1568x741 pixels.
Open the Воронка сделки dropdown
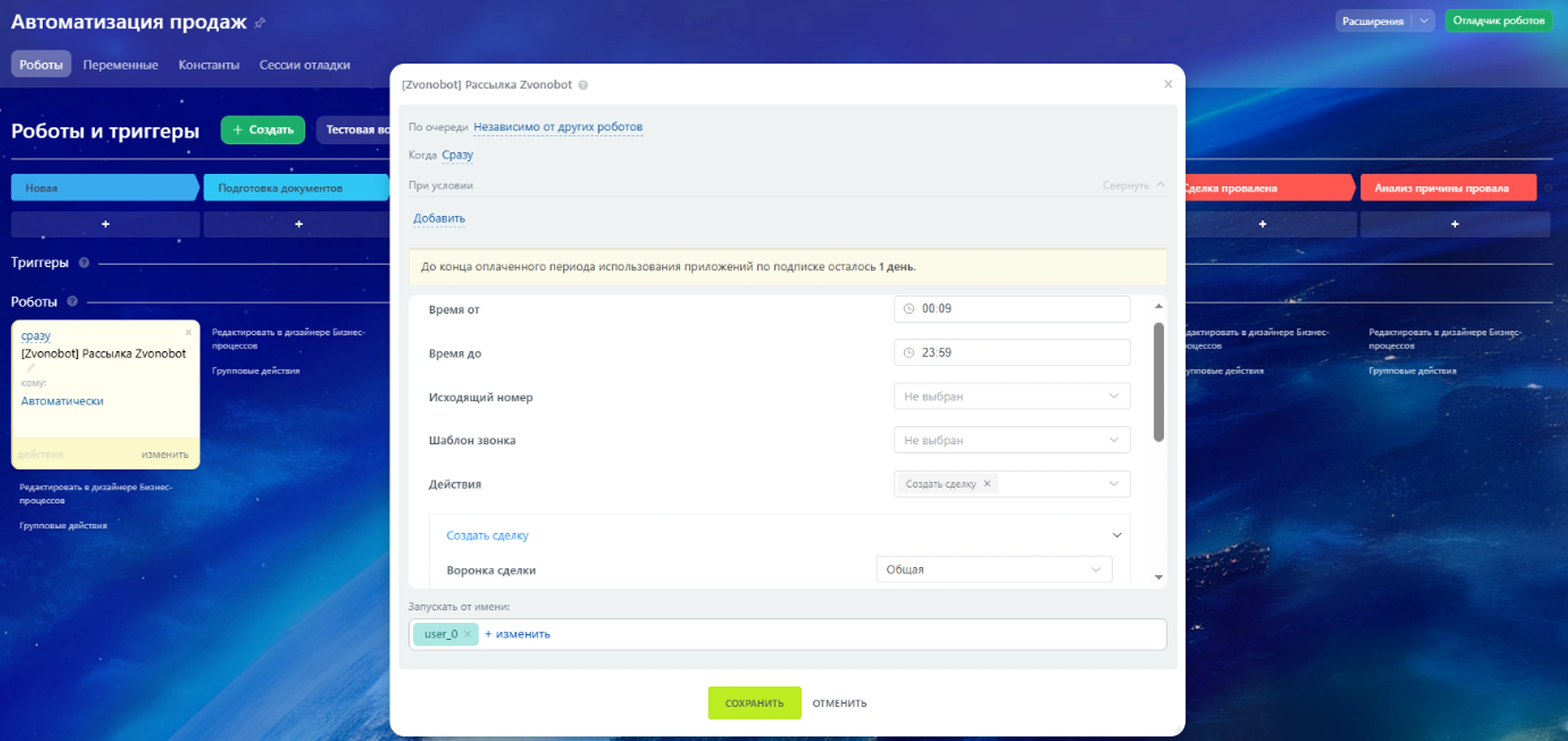pos(994,569)
